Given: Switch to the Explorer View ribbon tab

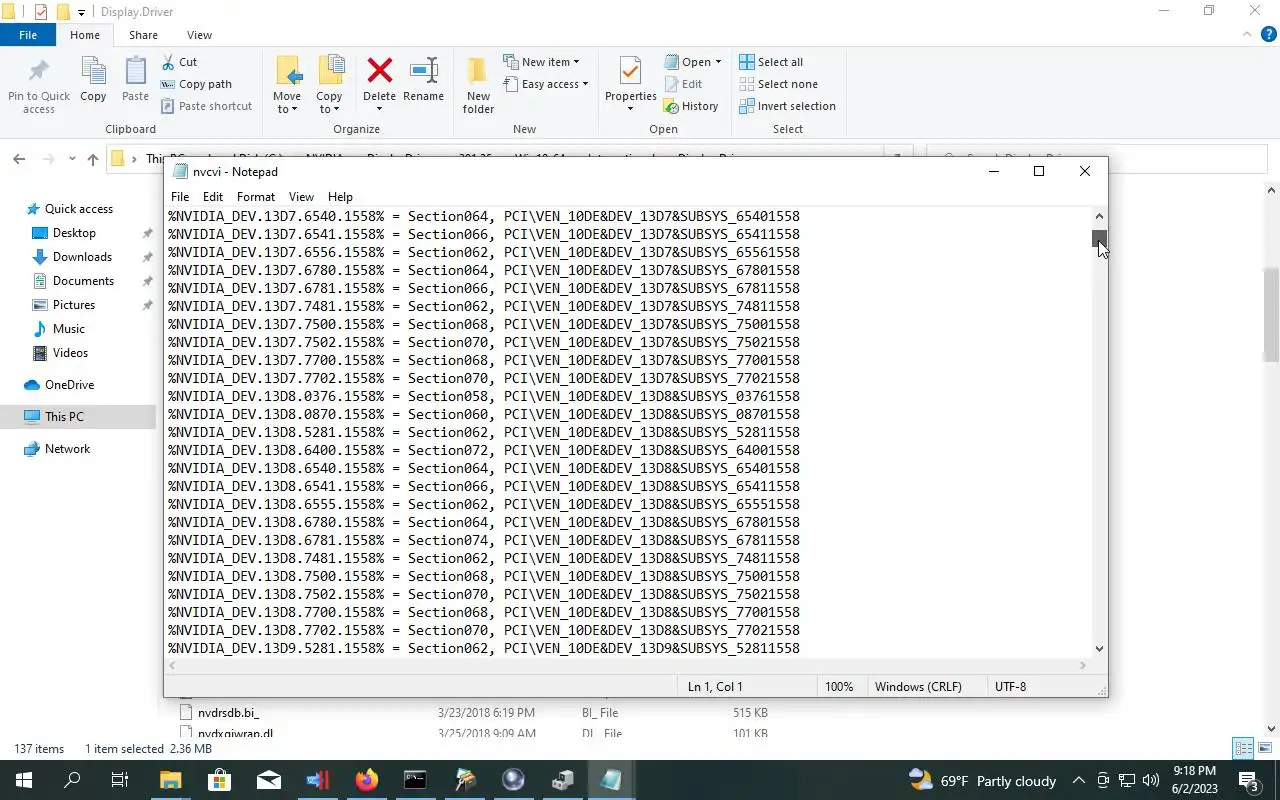Looking at the screenshot, I should 199,35.
